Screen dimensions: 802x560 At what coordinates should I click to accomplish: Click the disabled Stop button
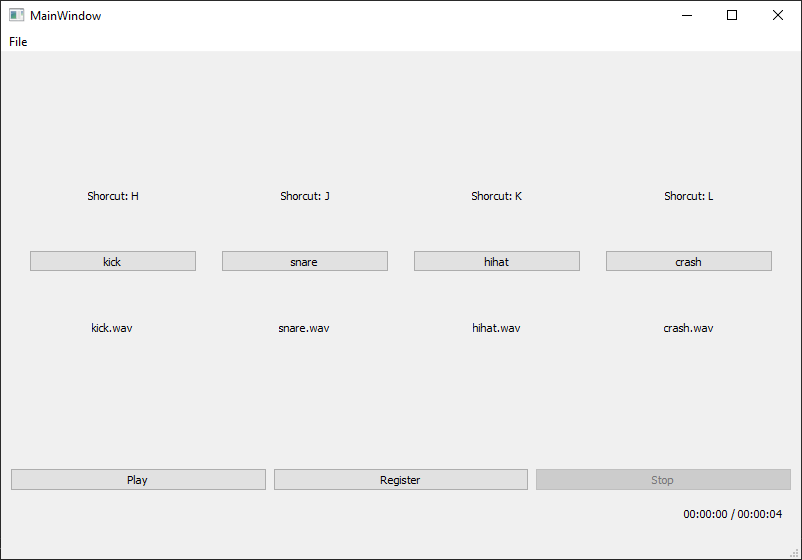pyautogui.click(x=663, y=480)
